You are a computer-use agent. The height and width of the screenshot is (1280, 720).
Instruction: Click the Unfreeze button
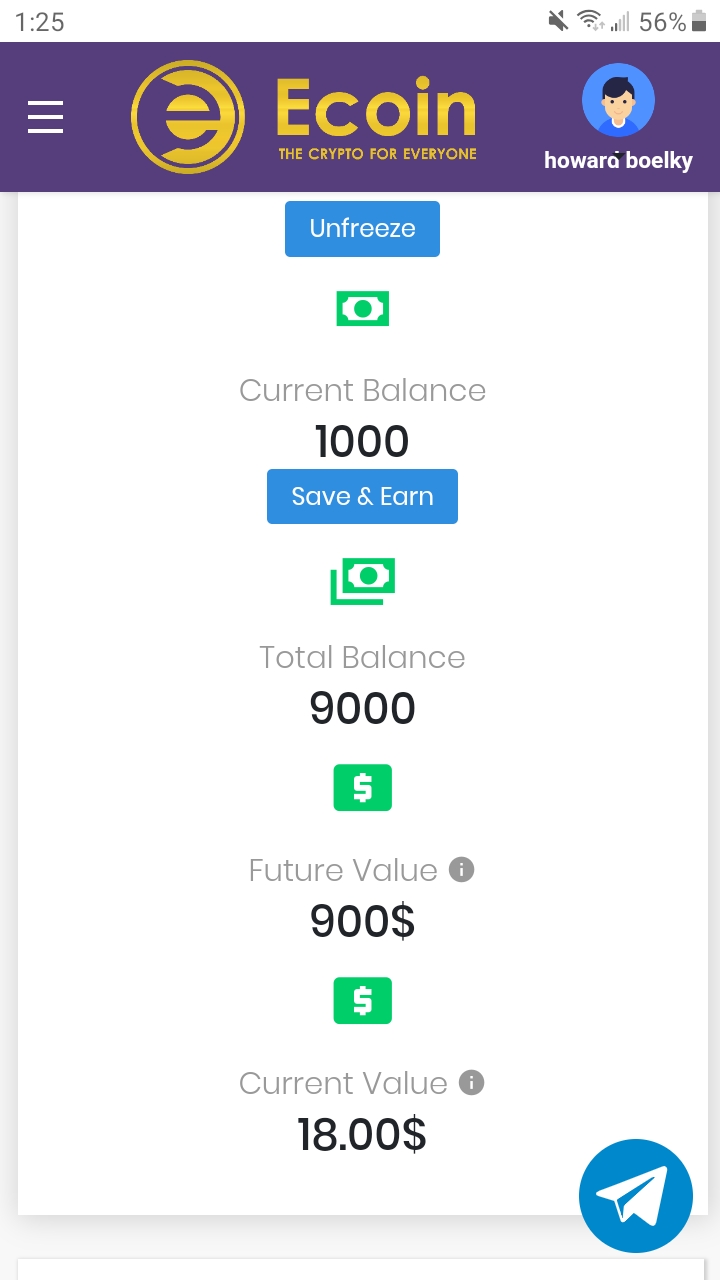(x=362, y=229)
